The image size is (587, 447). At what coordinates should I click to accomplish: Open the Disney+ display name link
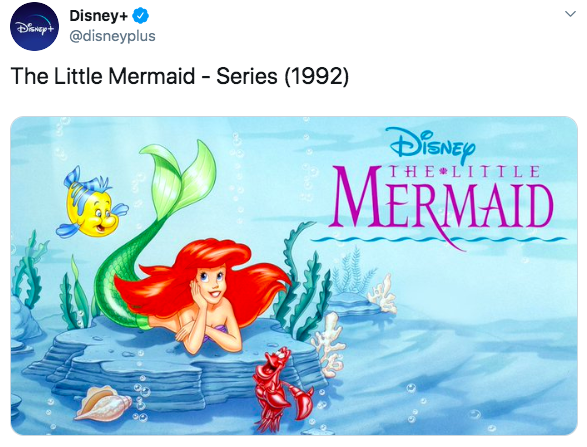click(99, 16)
